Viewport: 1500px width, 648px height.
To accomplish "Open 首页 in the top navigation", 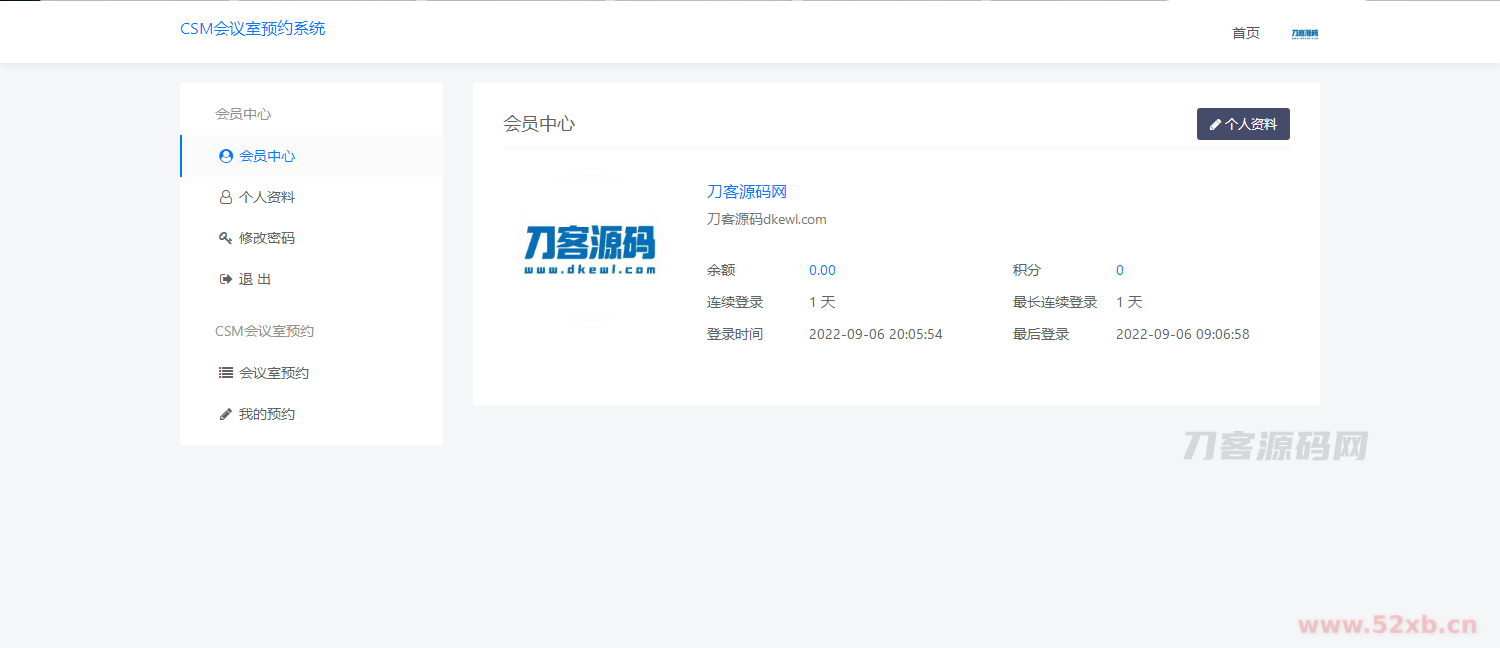I will [1246, 33].
